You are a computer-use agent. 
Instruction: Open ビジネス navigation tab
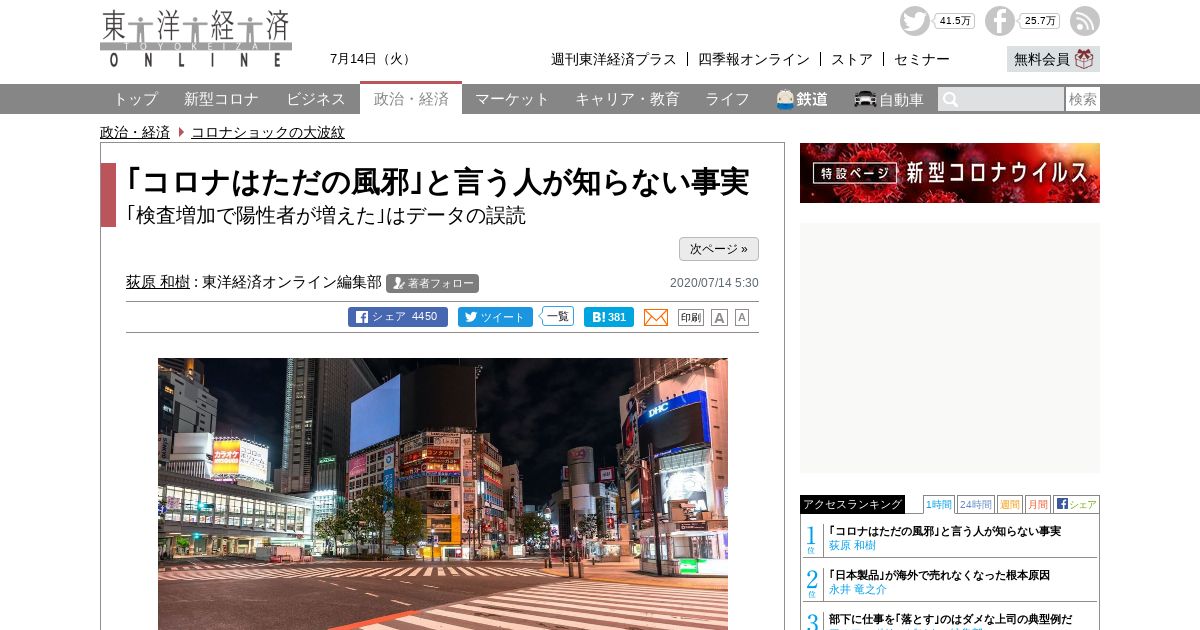click(x=316, y=99)
